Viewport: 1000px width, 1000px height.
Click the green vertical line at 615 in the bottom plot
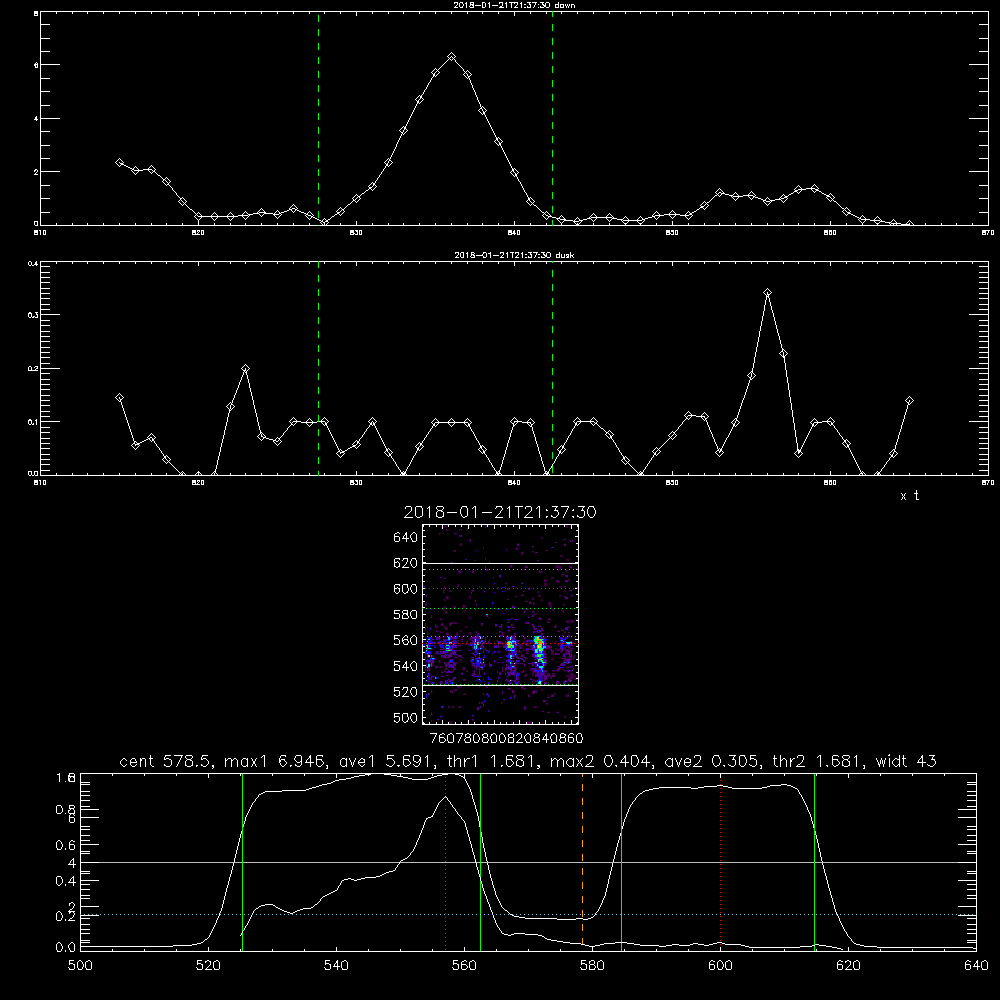point(814,862)
